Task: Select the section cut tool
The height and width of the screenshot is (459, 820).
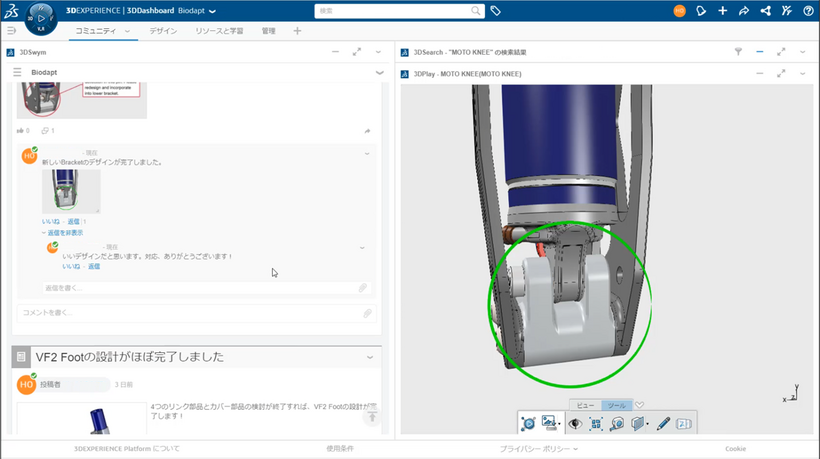Action: click(637, 423)
